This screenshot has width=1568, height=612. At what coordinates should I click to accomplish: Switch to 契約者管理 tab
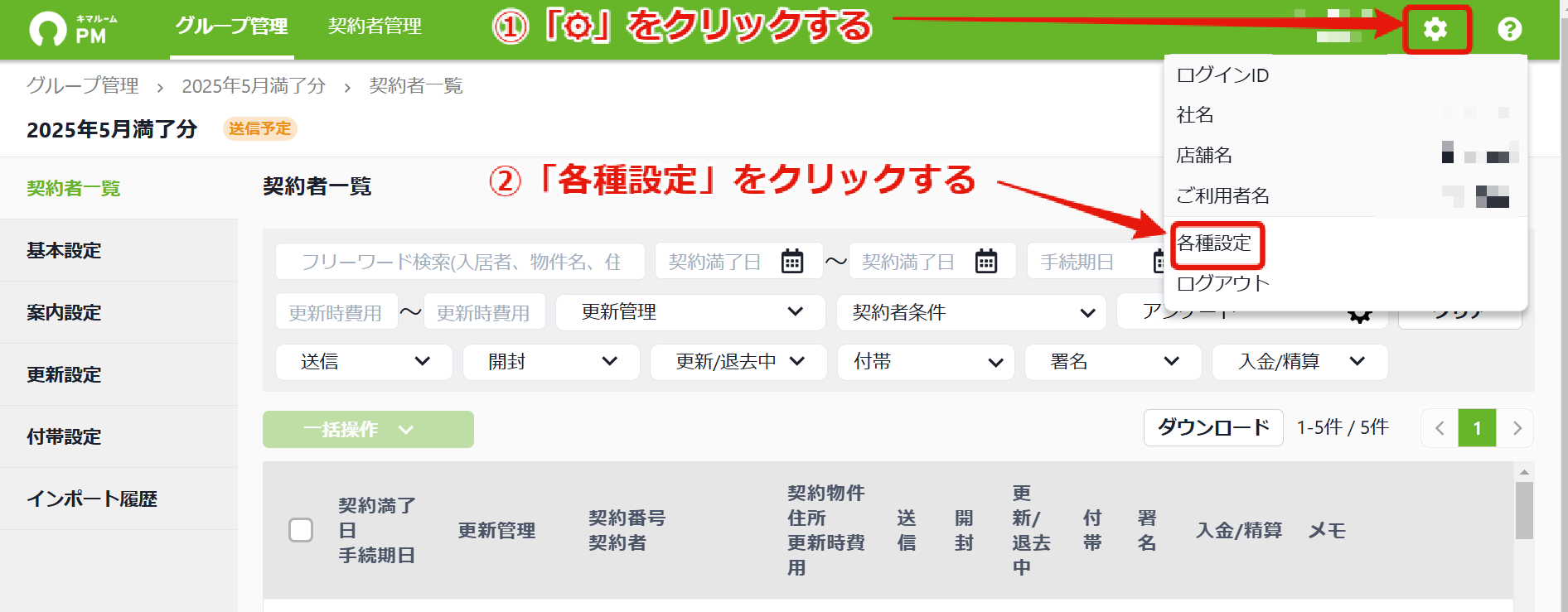coord(375,27)
